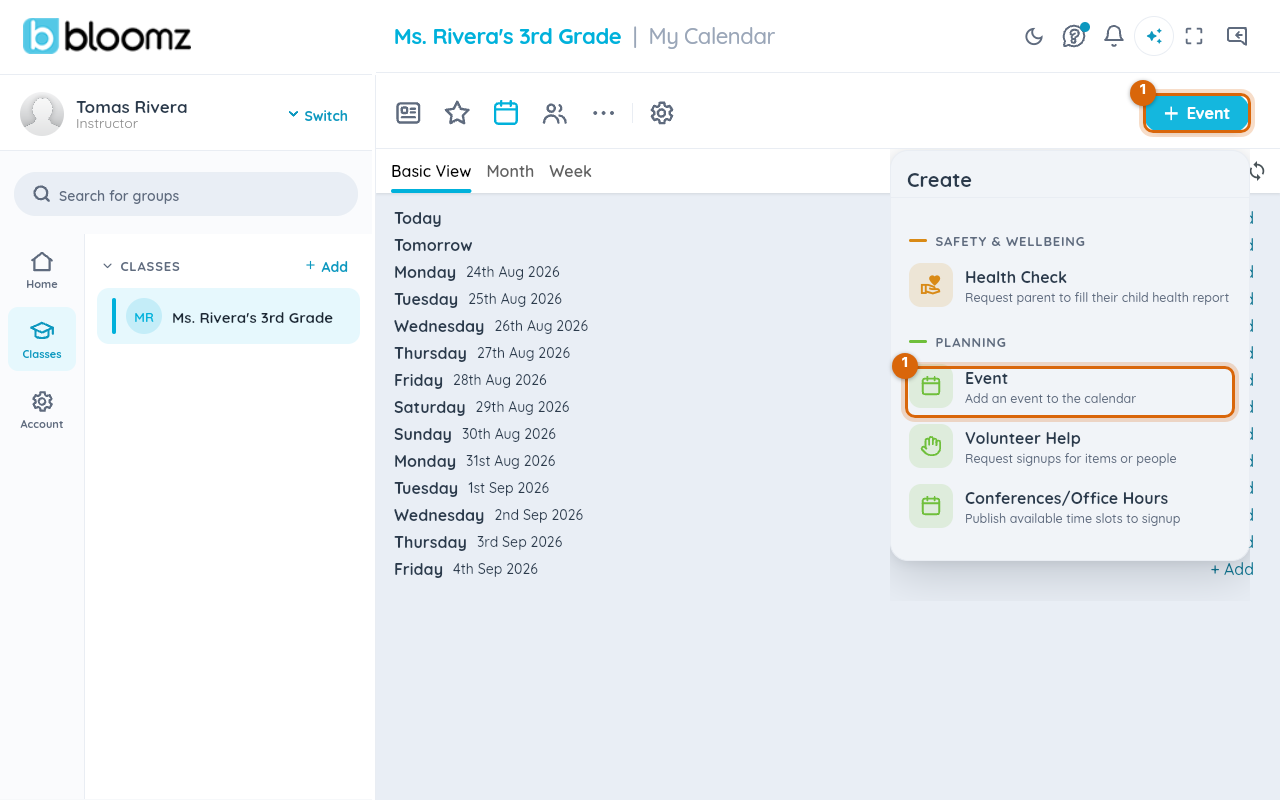This screenshot has width=1280, height=800.
Task: Open the posts feed icon in toolbar
Action: click(x=408, y=113)
